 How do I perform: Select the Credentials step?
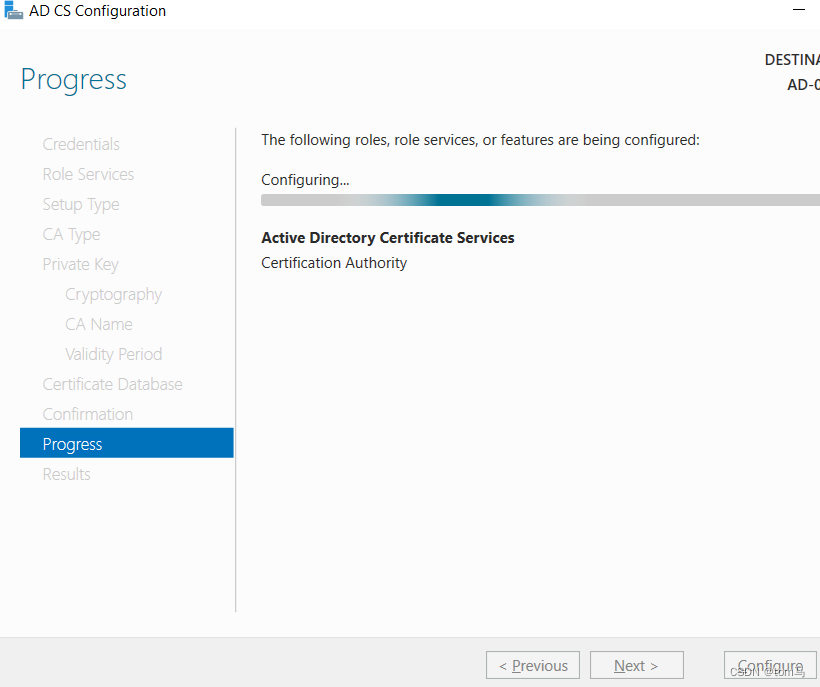click(81, 144)
